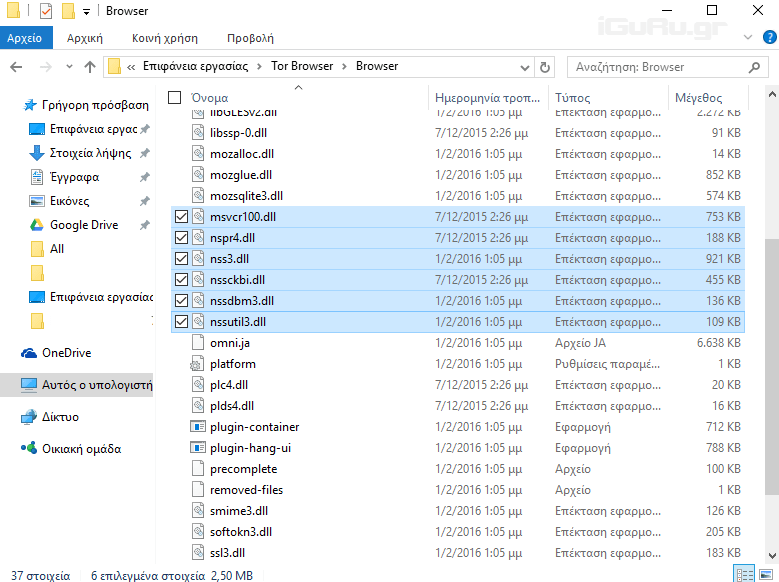Switch to the Προβολή ribbon tab

250,38
